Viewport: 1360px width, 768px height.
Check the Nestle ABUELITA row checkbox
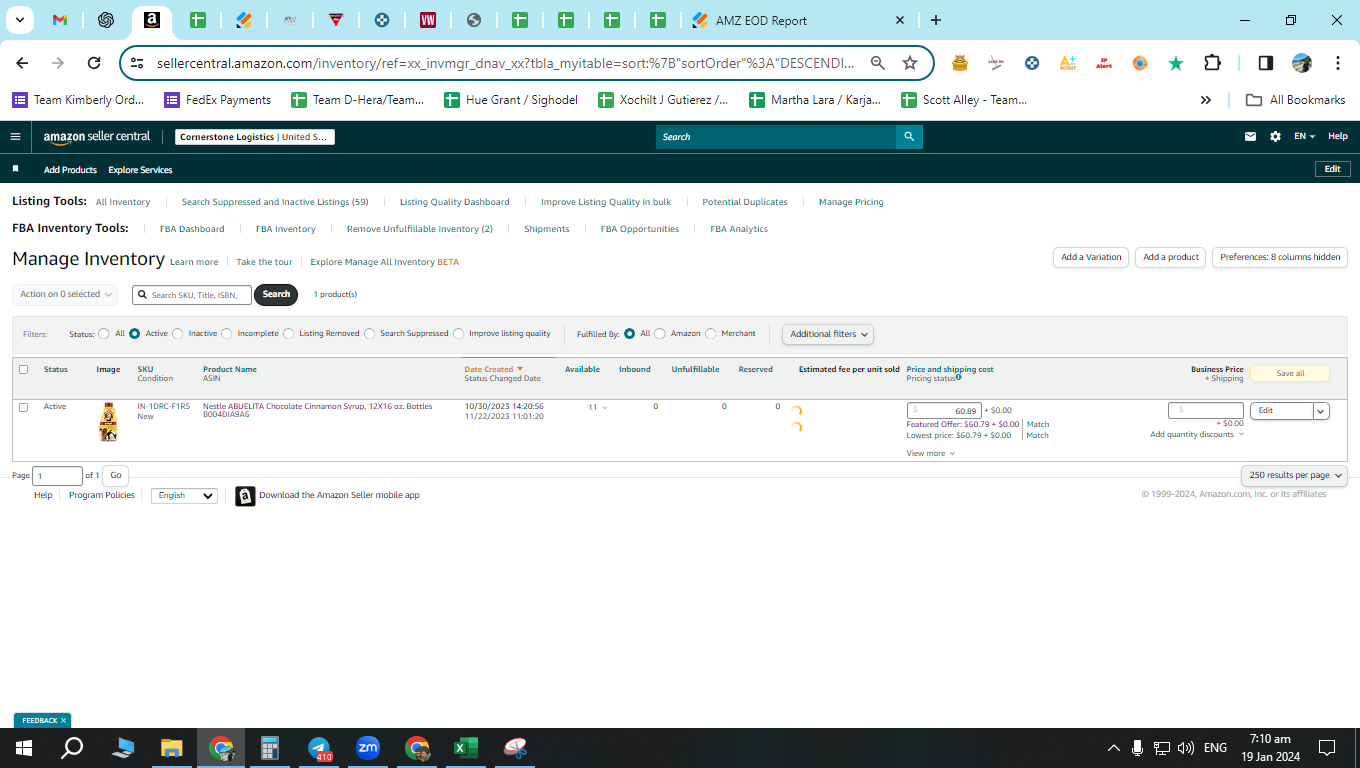(24, 407)
